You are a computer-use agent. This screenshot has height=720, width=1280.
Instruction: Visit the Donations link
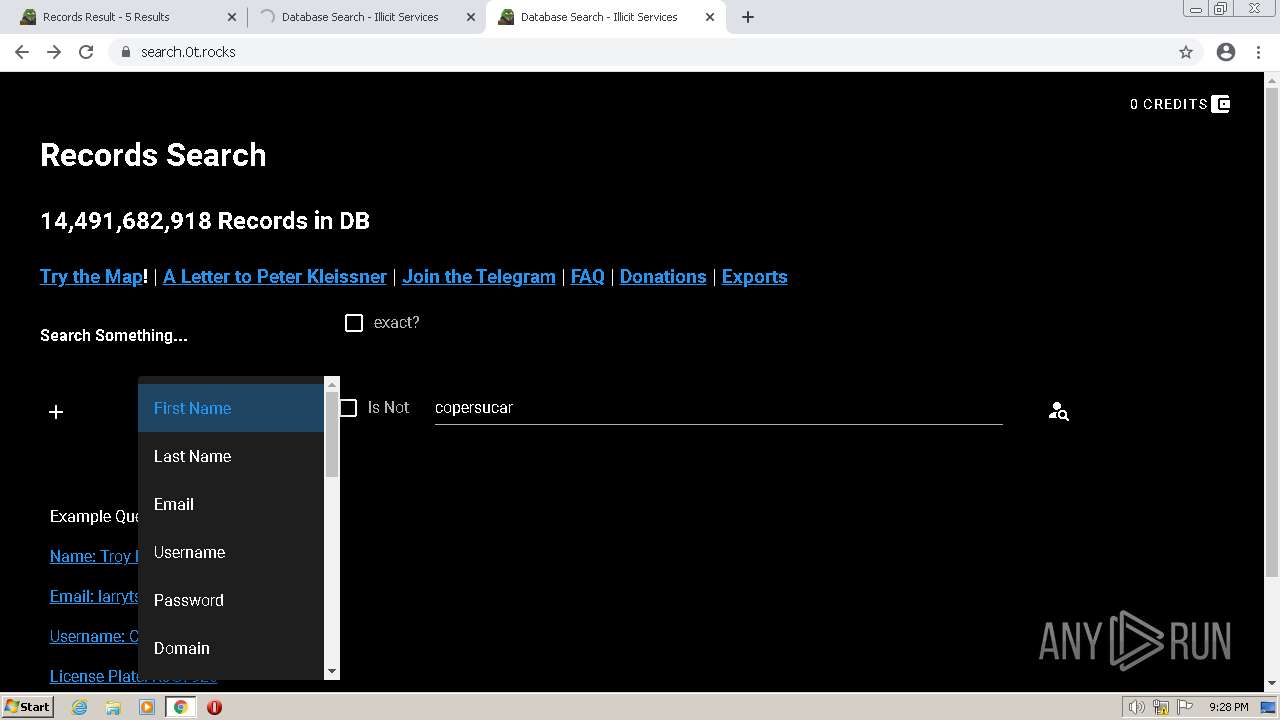663,277
